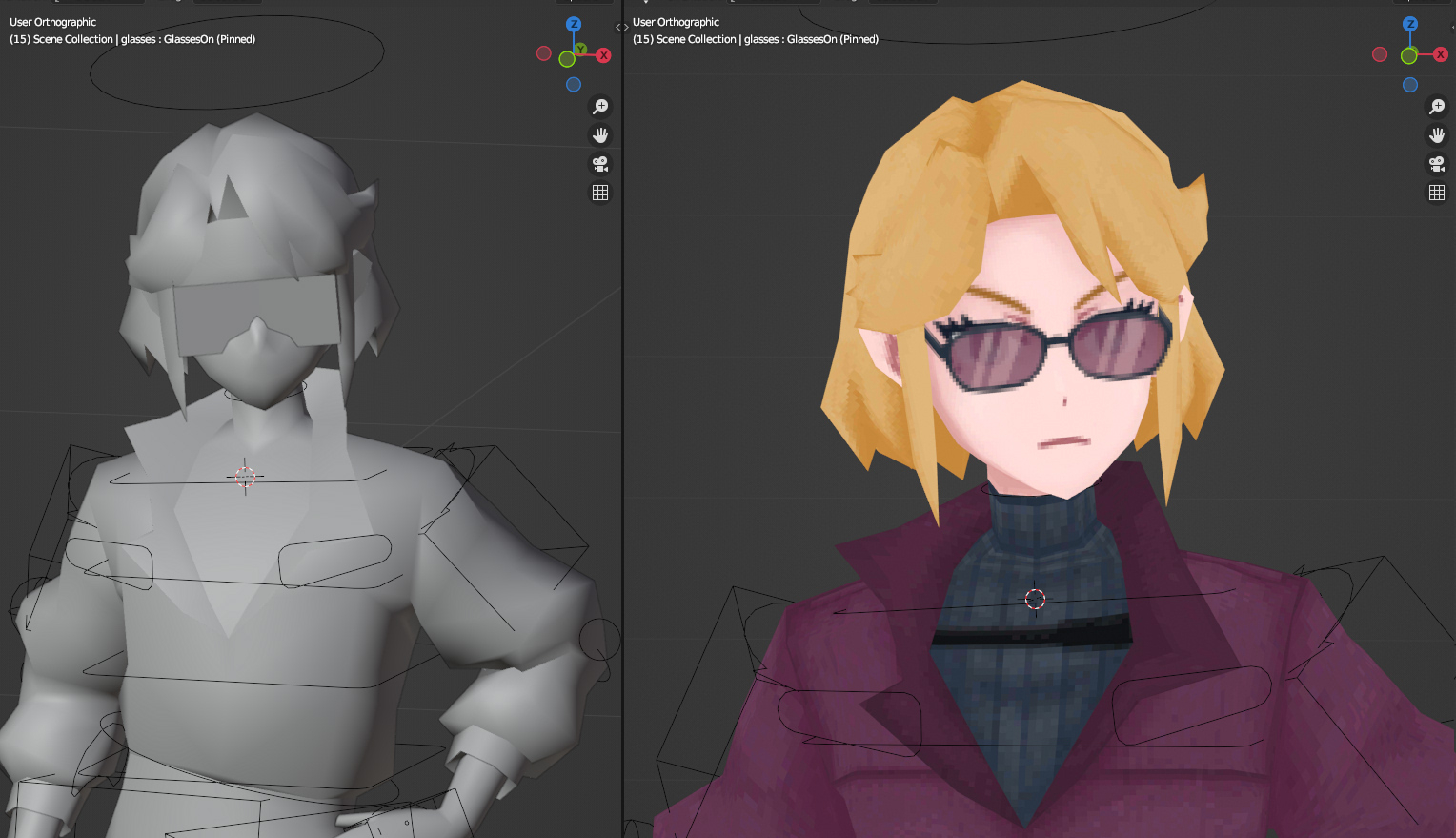Toggle camera view in the left viewport
1456x838 pixels.
pyautogui.click(x=600, y=164)
